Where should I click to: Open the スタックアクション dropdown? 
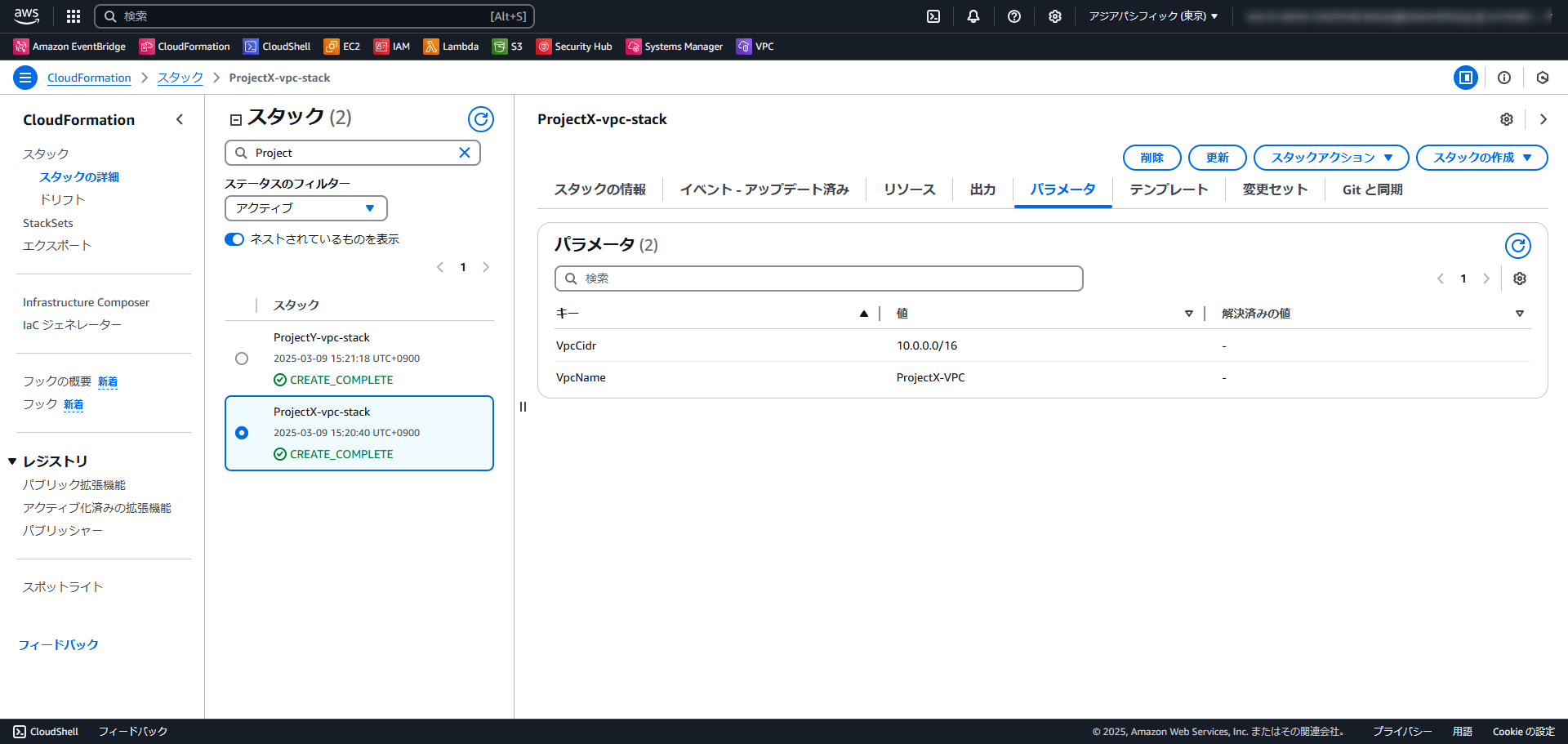point(1331,158)
